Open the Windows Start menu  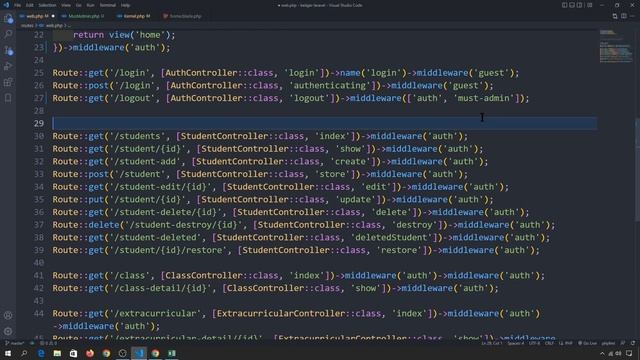(x=8, y=353)
